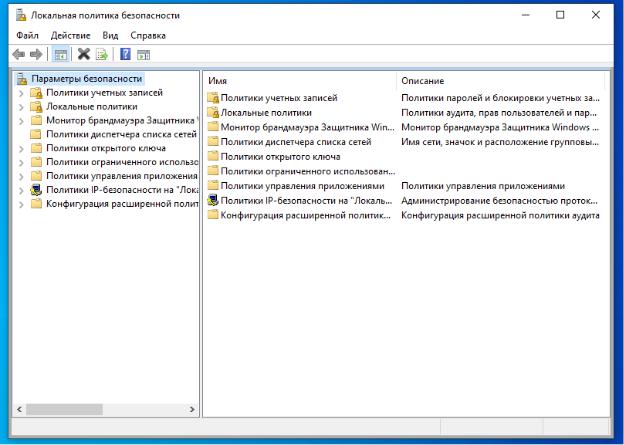Screen dimensions: 624x445
Task: Expand Политики учетных записей tree node
Action: pos(21,93)
